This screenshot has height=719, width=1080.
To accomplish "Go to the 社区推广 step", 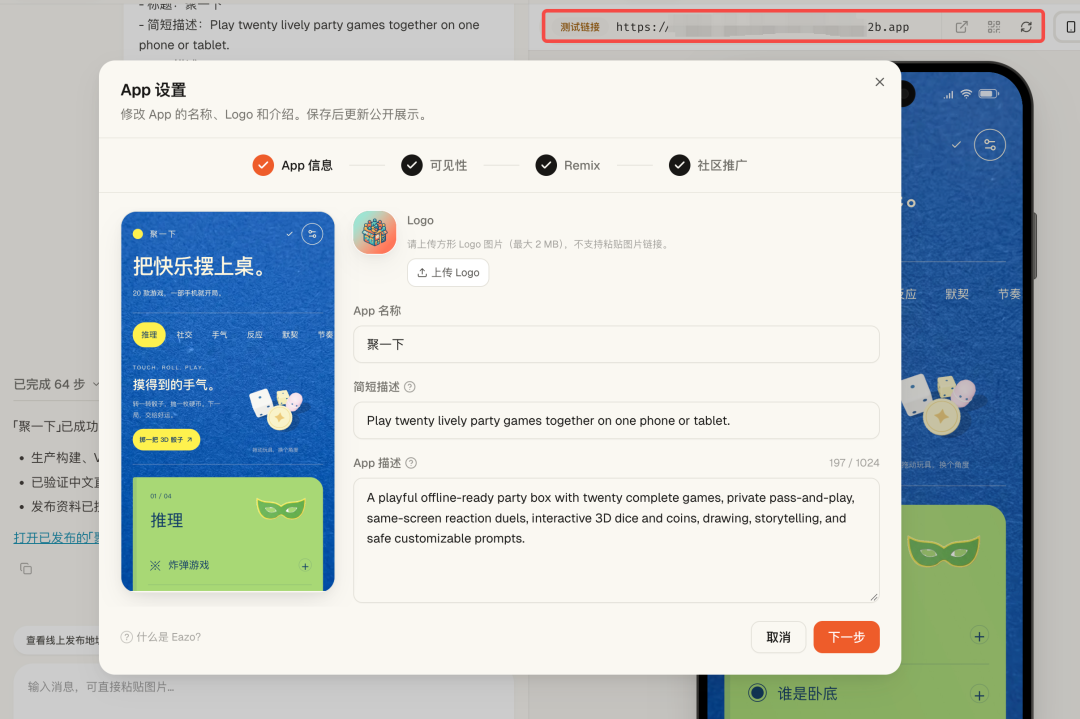I will [708, 165].
